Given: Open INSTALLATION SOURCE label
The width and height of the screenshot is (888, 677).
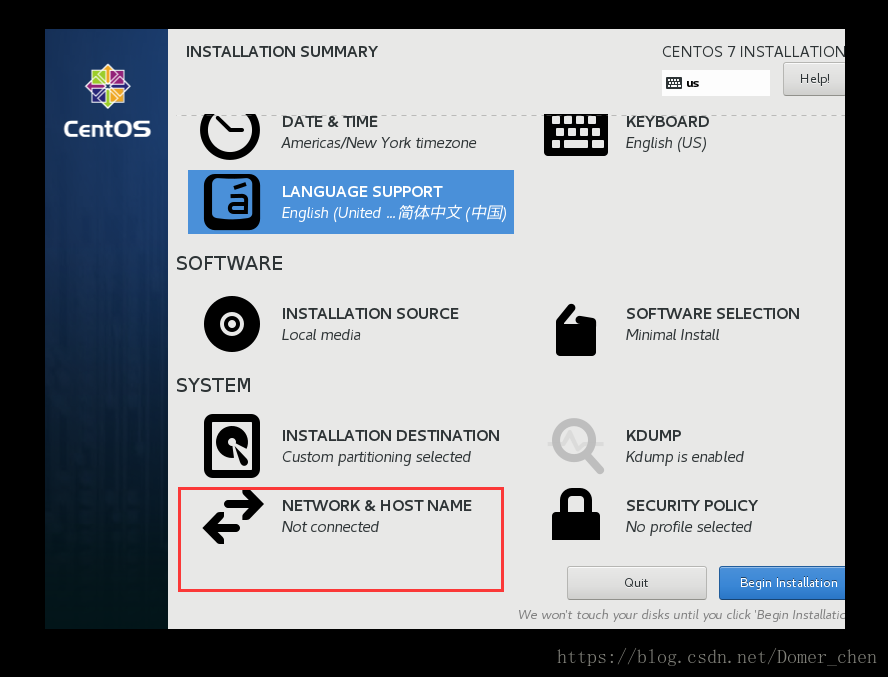Looking at the screenshot, I should (370, 314).
